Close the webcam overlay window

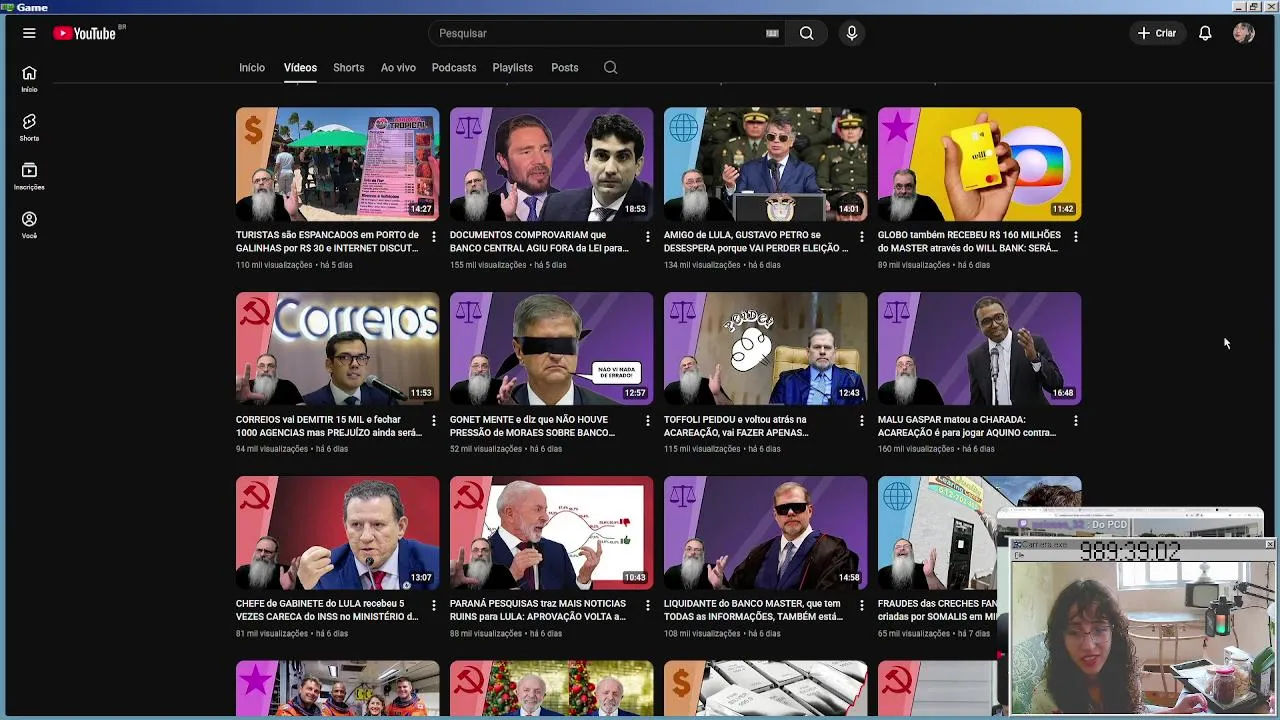(x=1270, y=544)
